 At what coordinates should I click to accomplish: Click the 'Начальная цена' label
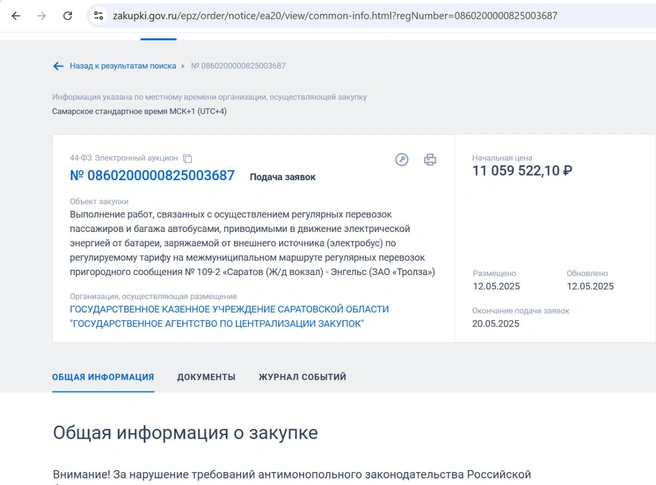coord(502,158)
